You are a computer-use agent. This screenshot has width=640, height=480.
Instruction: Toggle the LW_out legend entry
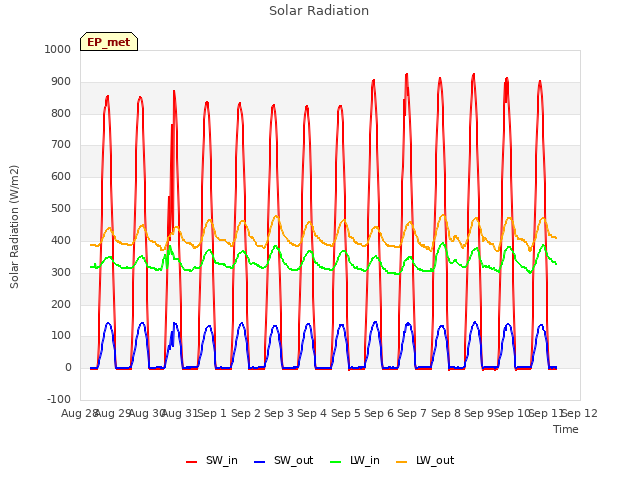pyautogui.click(x=425, y=460)
